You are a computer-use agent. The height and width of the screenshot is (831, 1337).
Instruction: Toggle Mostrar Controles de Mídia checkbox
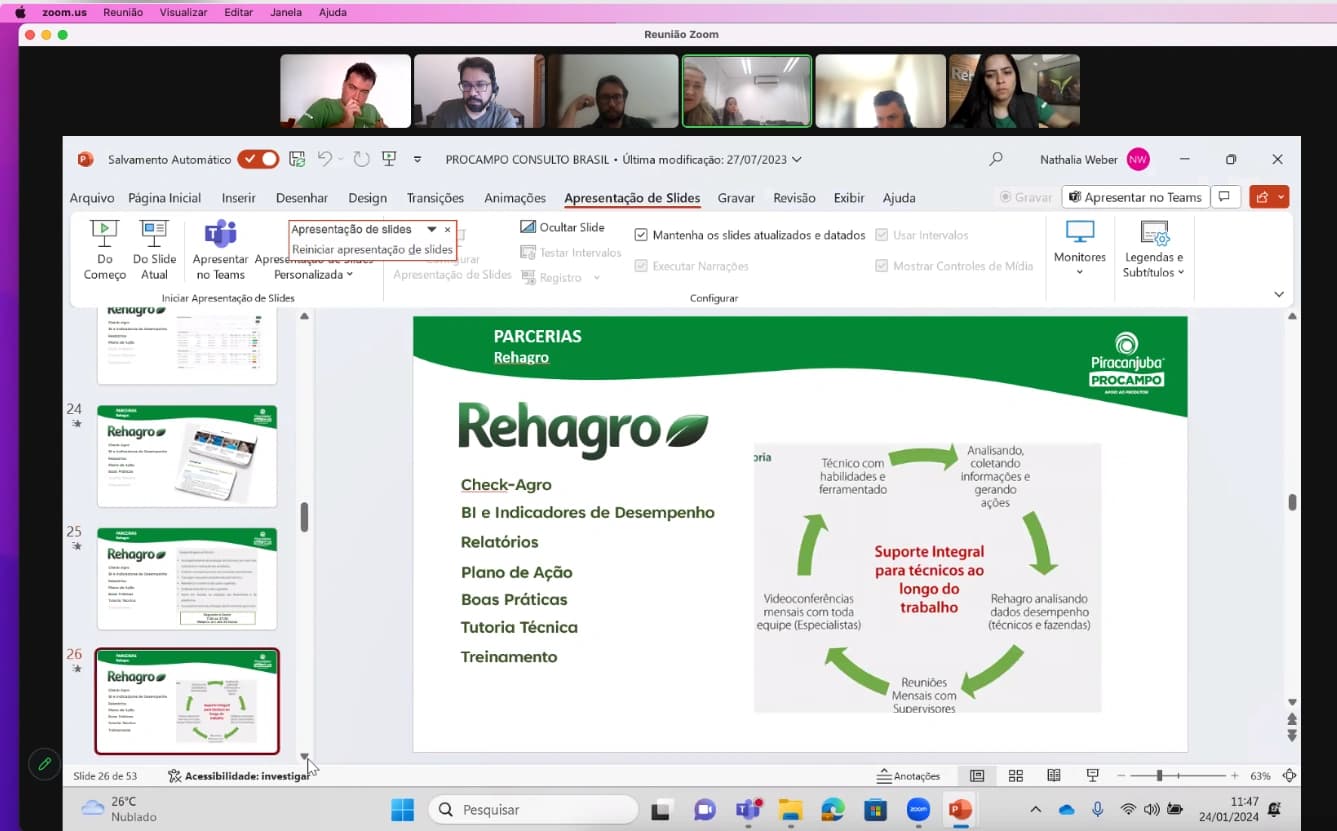(882, 266)
